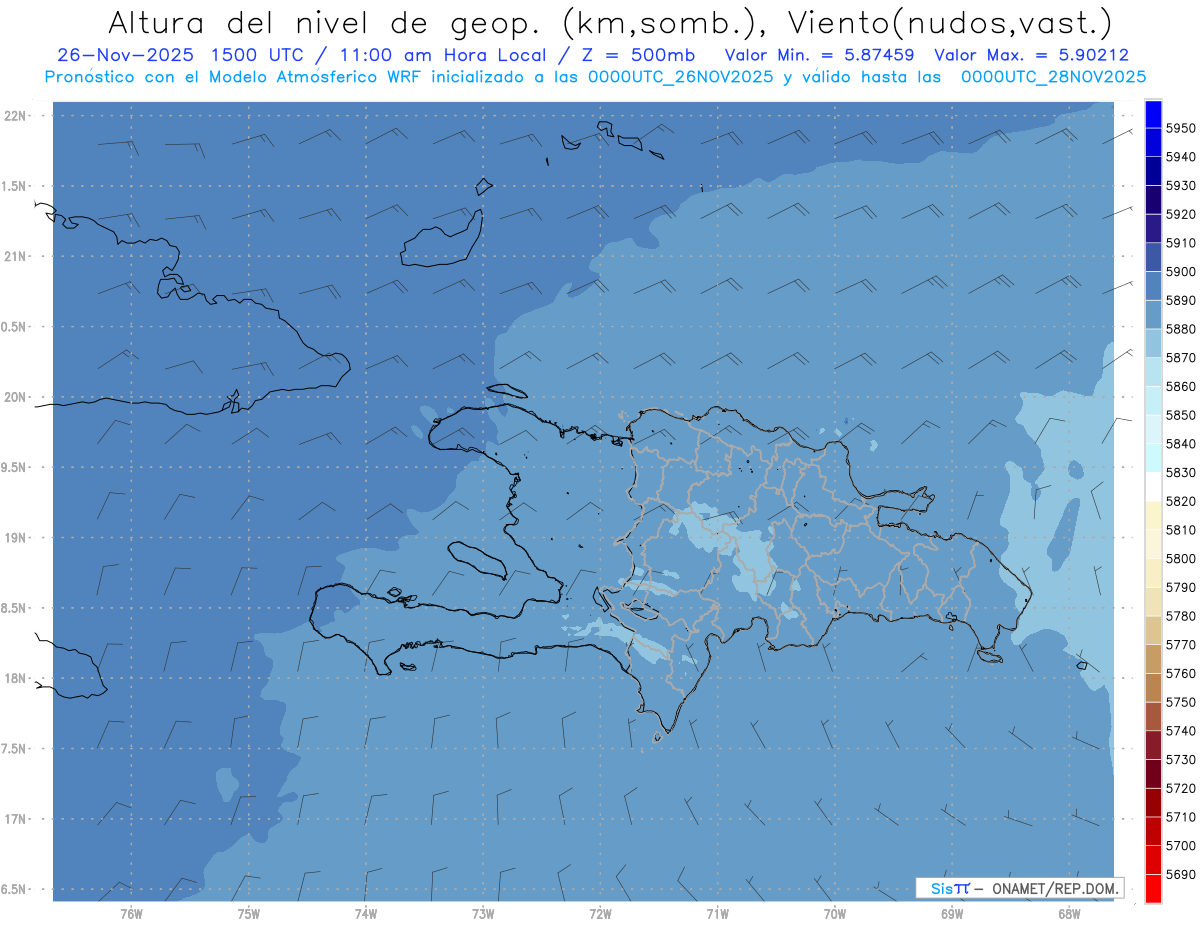
Task: Click the color bar segment between 5920 and 5910
Action: click(x=1152, y=229)
